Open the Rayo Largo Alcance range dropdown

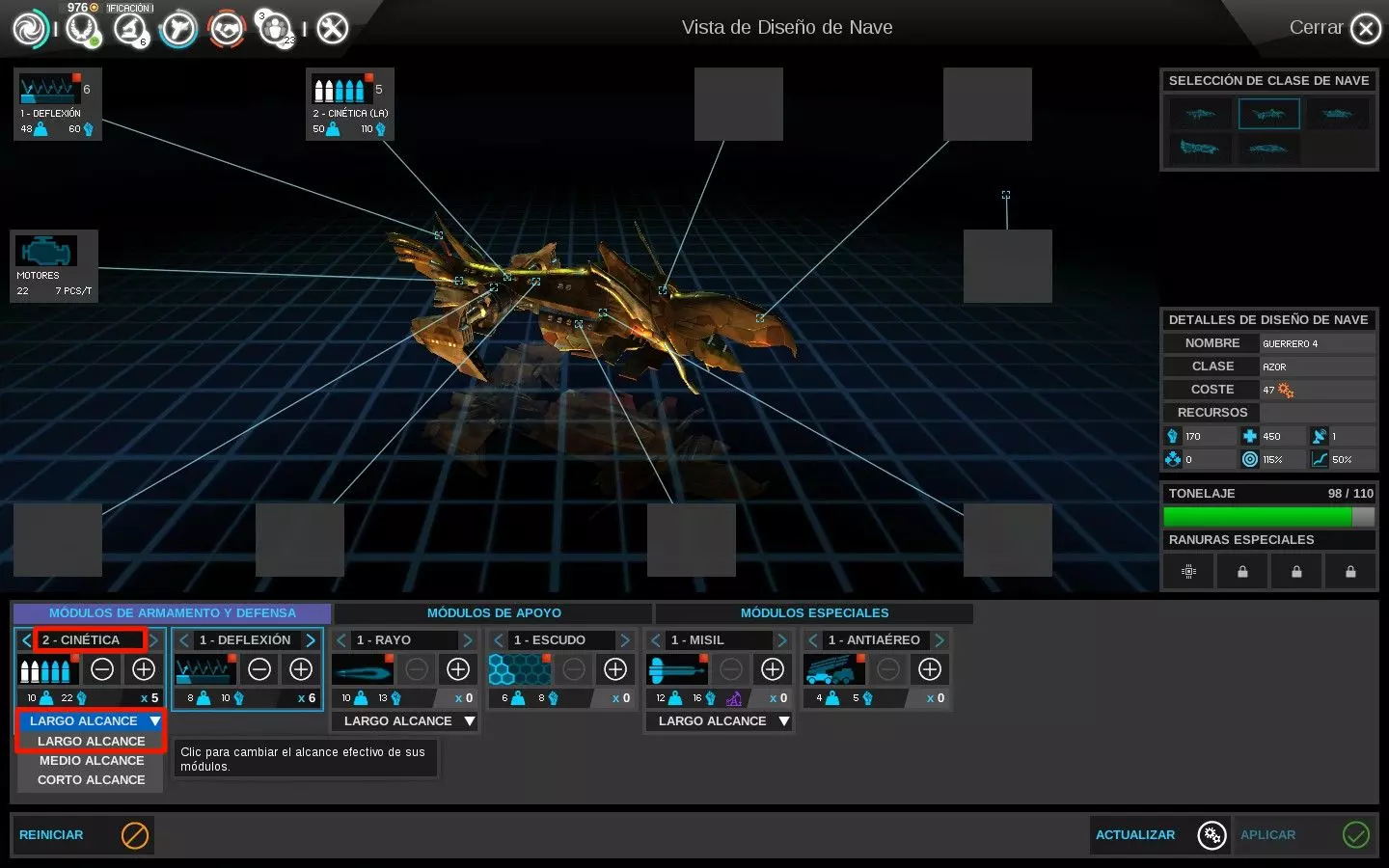click(x=405, y=721)
